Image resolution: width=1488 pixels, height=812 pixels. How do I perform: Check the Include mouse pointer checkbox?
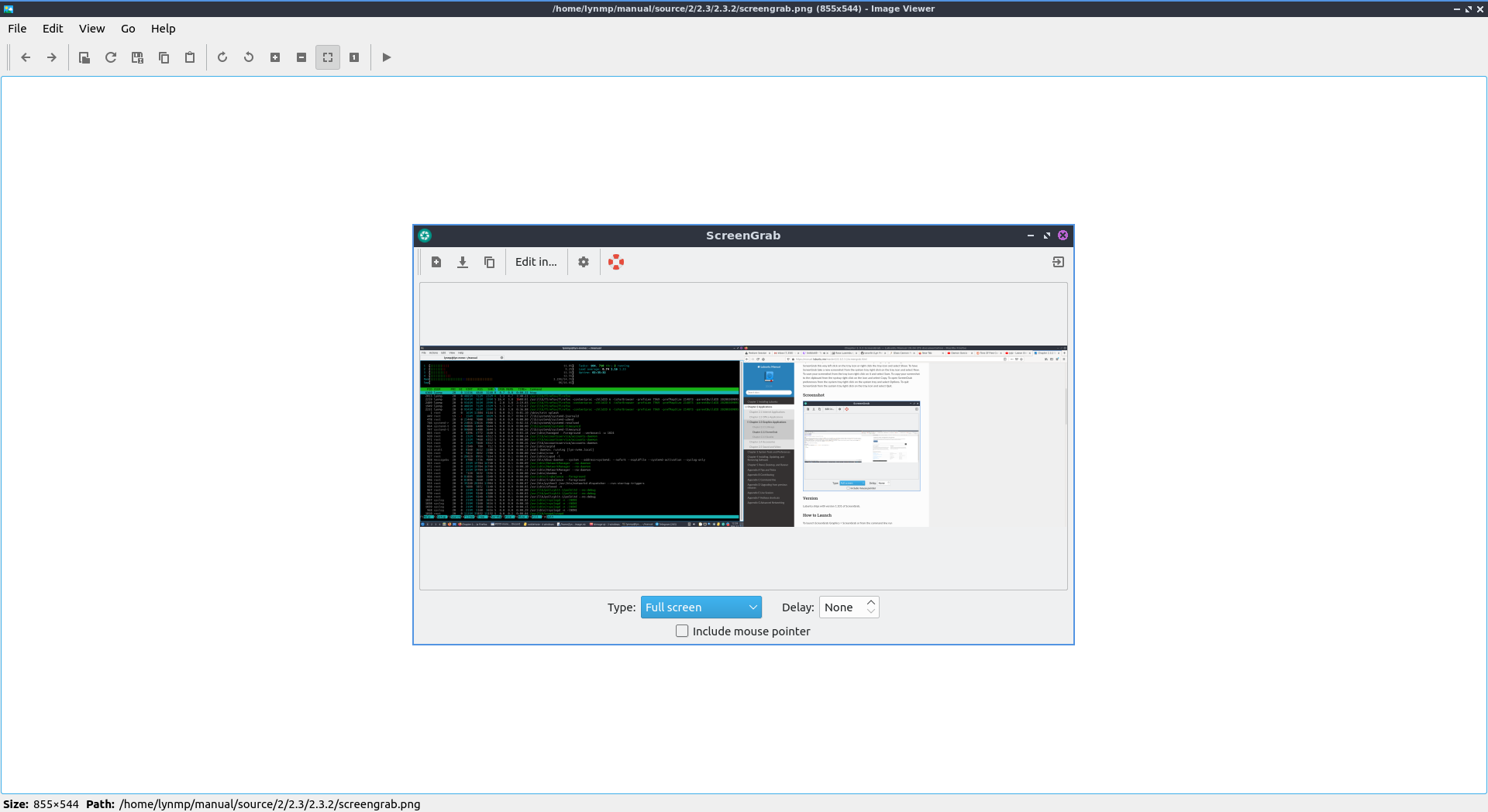(682, 631)
